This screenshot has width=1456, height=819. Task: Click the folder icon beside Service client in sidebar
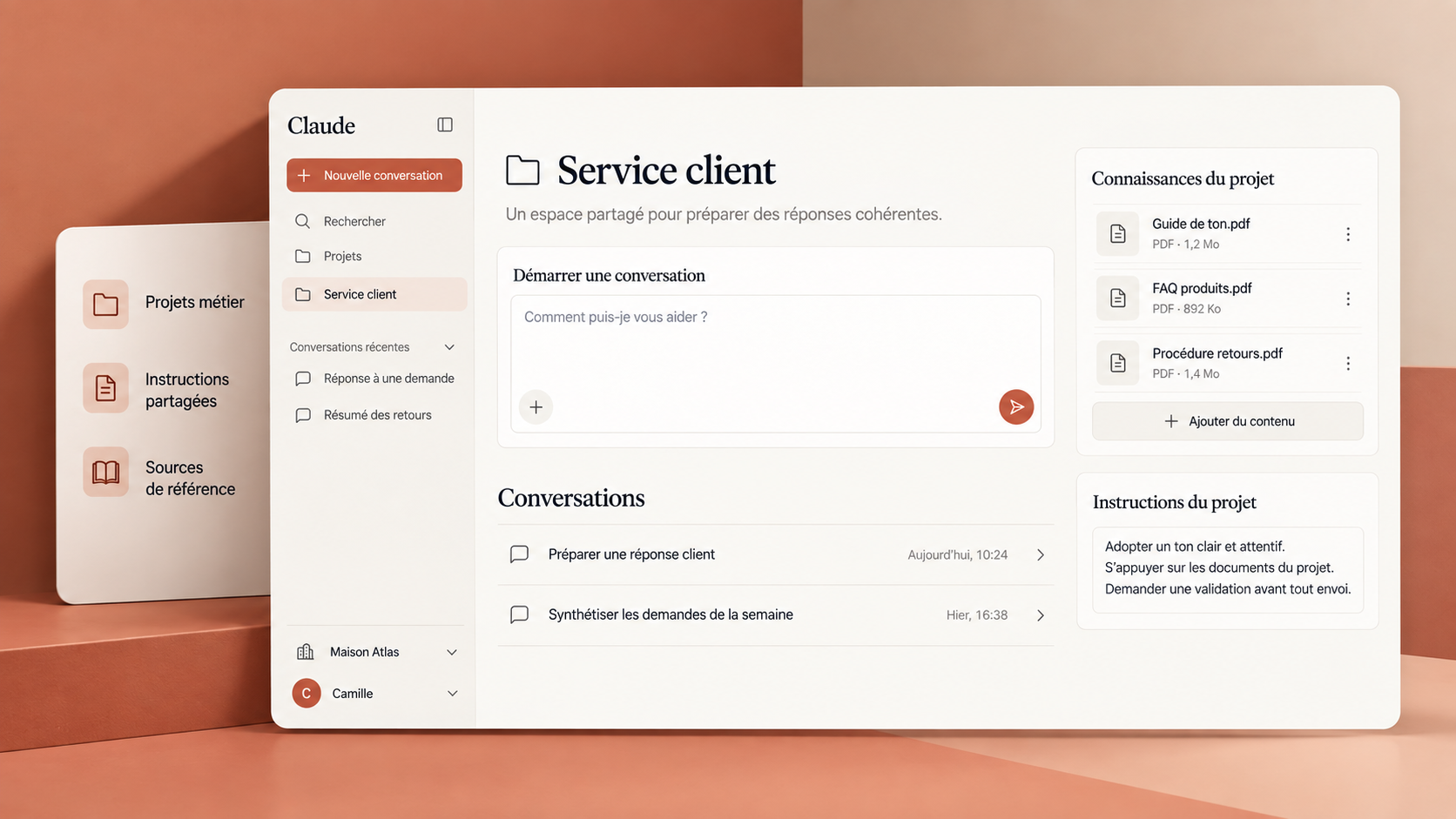(x=302, y=294)
